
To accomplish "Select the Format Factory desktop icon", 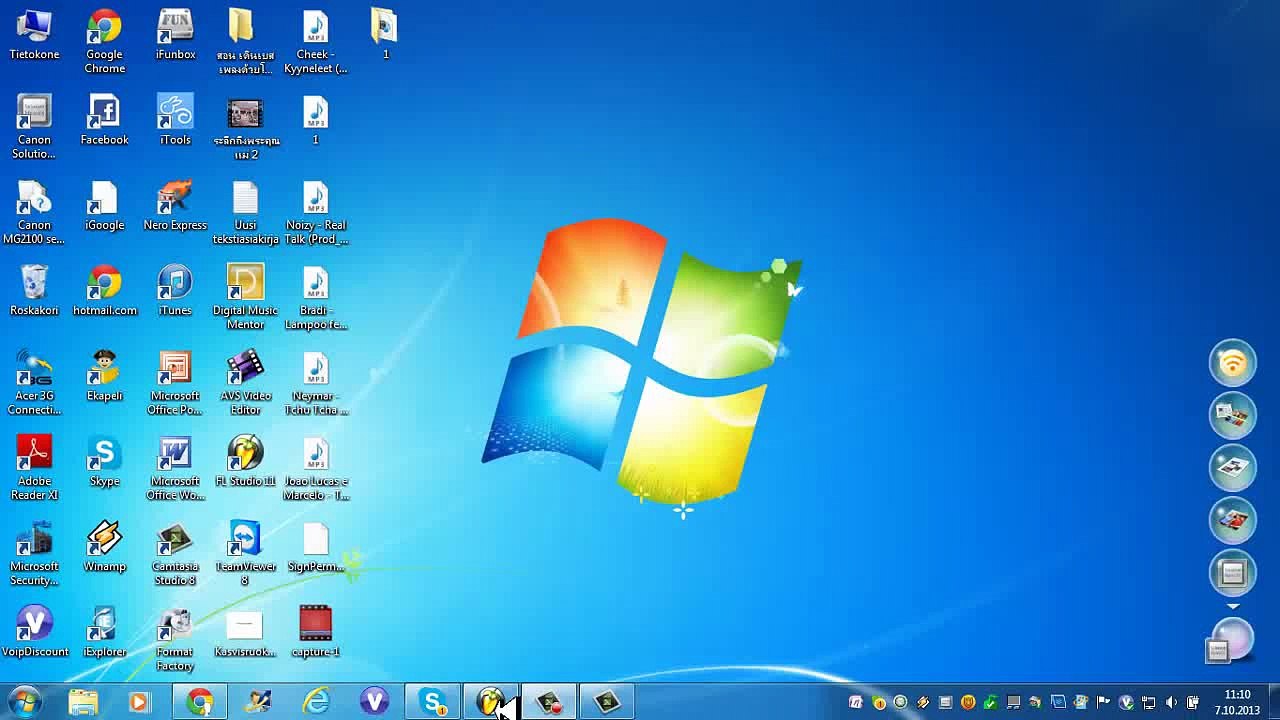I will click(175, 638).
